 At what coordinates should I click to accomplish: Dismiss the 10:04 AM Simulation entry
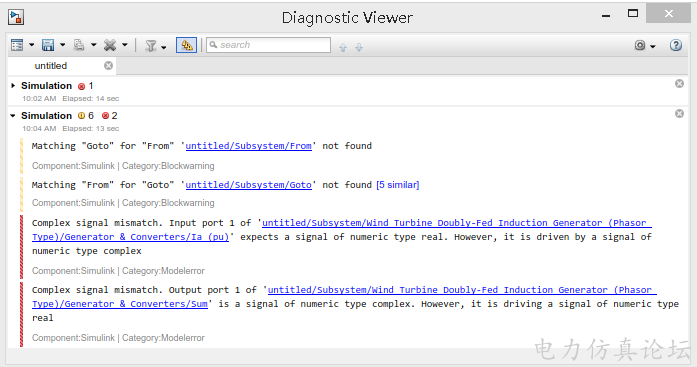pyautogui.click(x=679, y=114)
